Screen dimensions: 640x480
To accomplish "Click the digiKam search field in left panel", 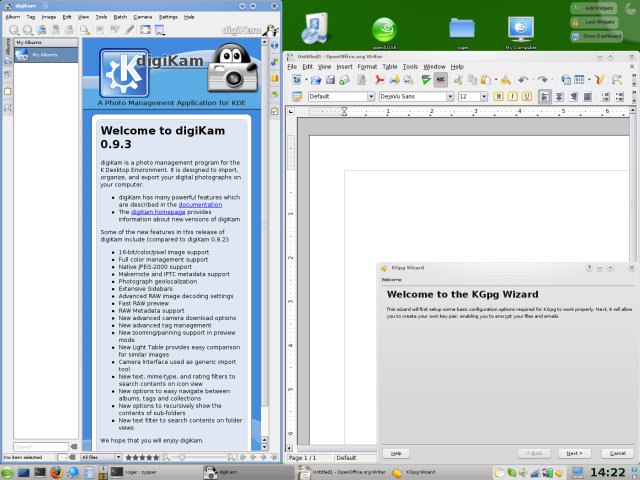I will [40, 446].
